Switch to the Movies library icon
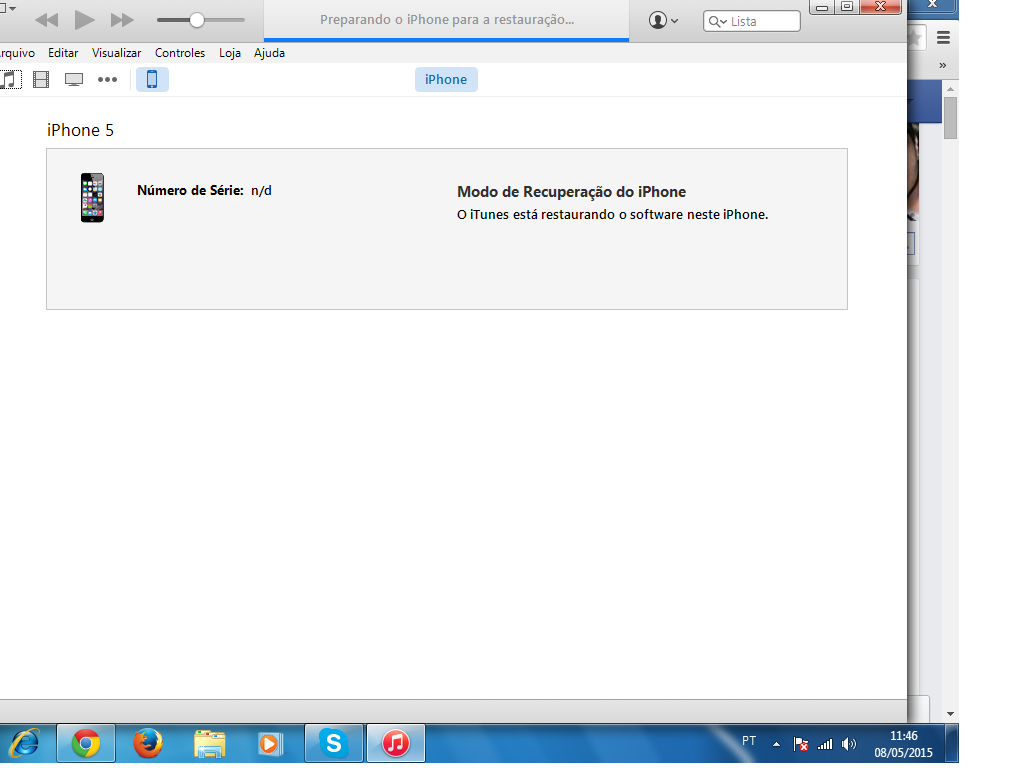1024x768 pixels. click(41, 80)
